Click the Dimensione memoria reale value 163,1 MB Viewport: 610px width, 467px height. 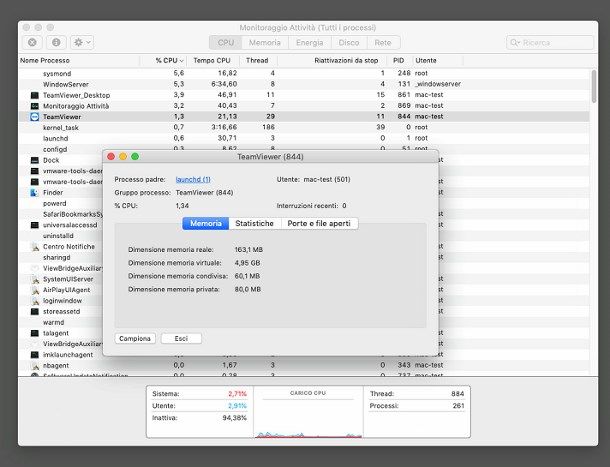point(249,250)
